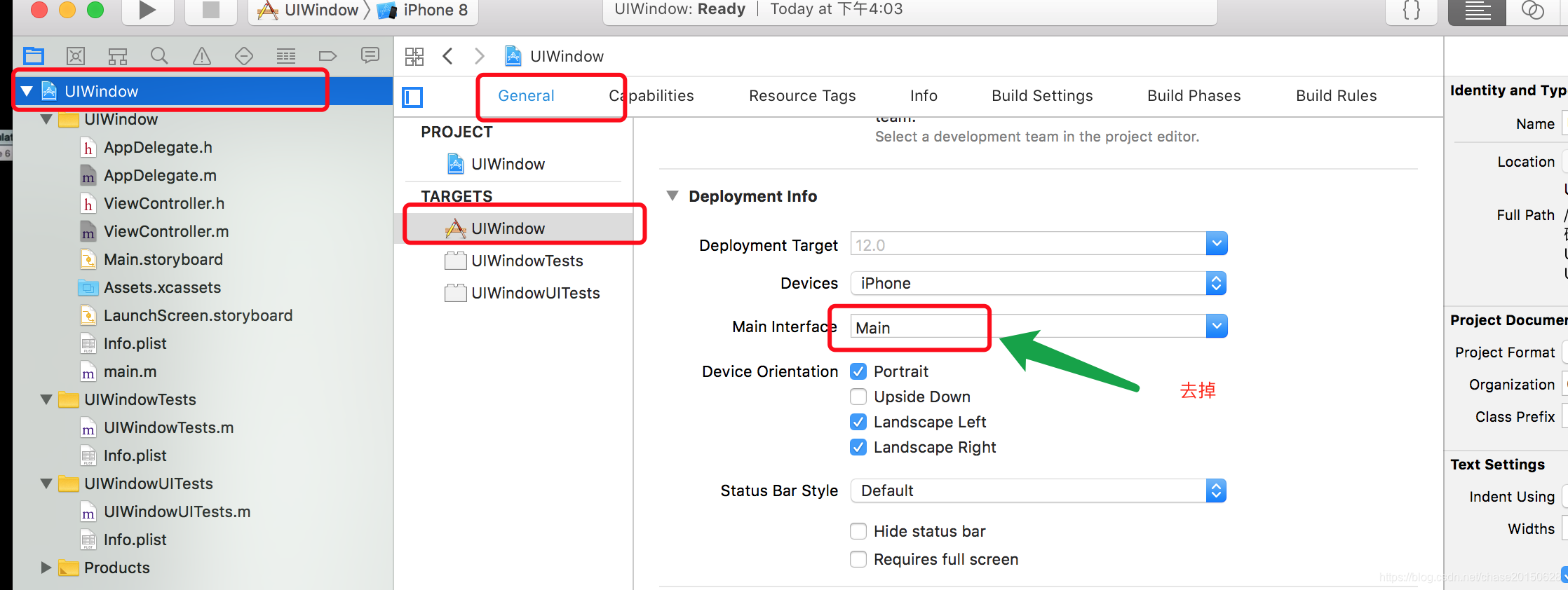Switch to the Build Phases tab
This screenshot has height=590, width=1568.
pos(1194,96)
